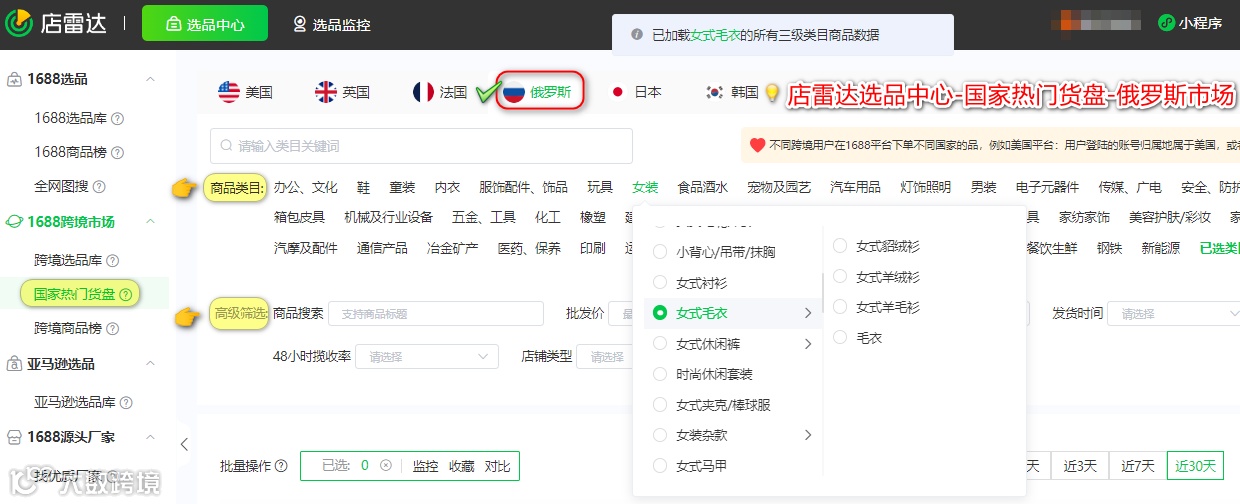Select the Korean flag for 韩国 market

[714, 92]
